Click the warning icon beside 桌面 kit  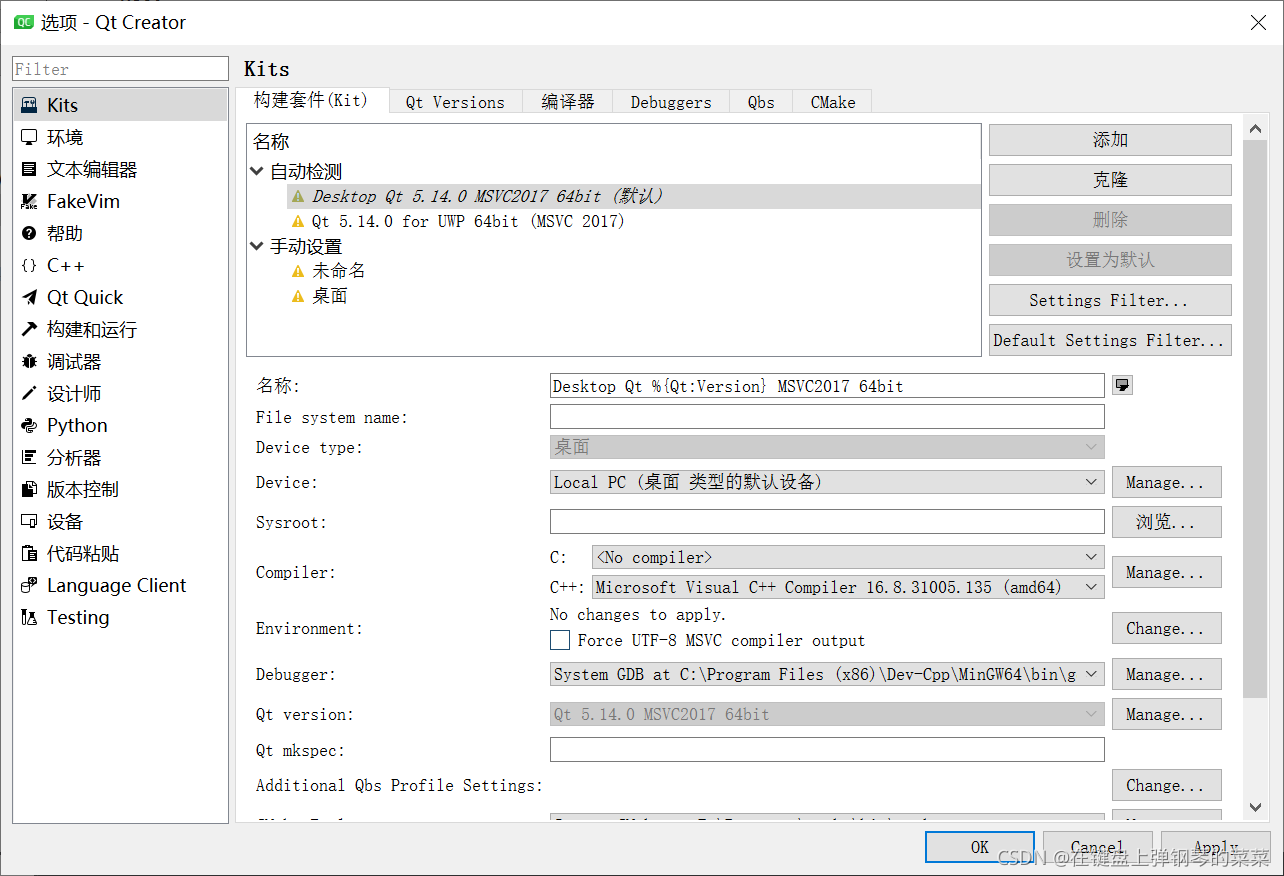[297, 296]
